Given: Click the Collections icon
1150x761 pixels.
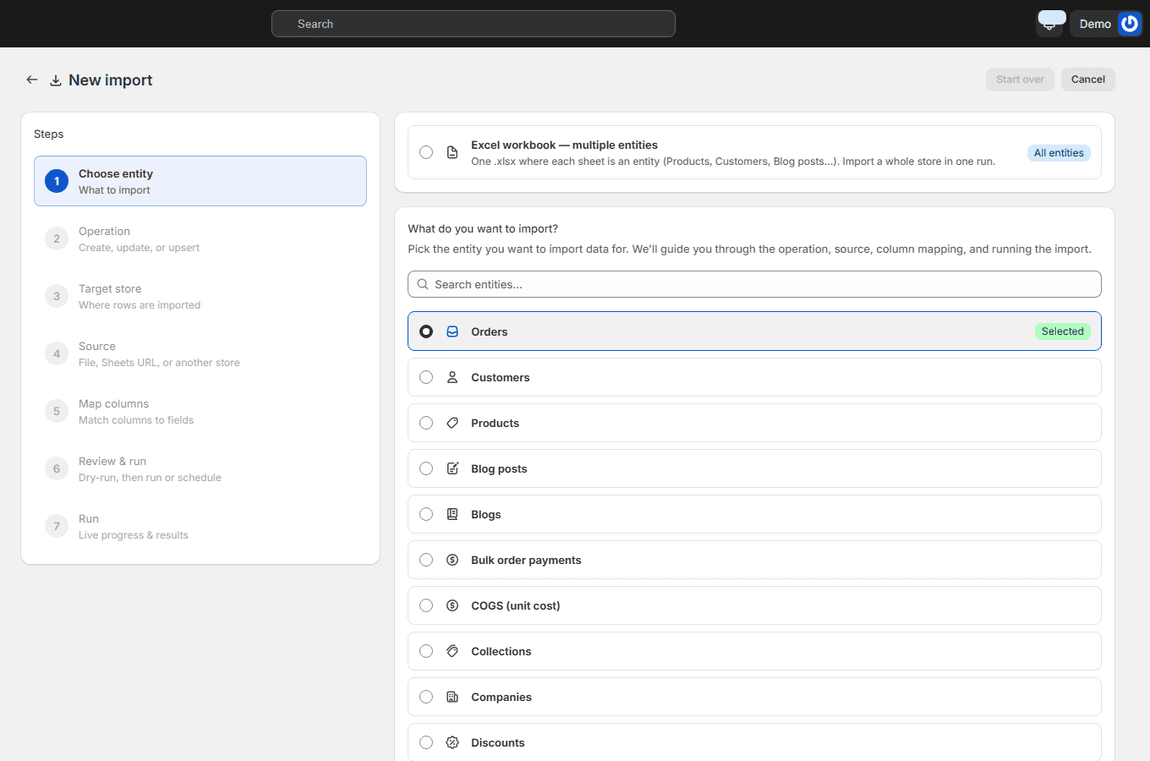Looking at the screenshot, I should (x=453, y=651).
